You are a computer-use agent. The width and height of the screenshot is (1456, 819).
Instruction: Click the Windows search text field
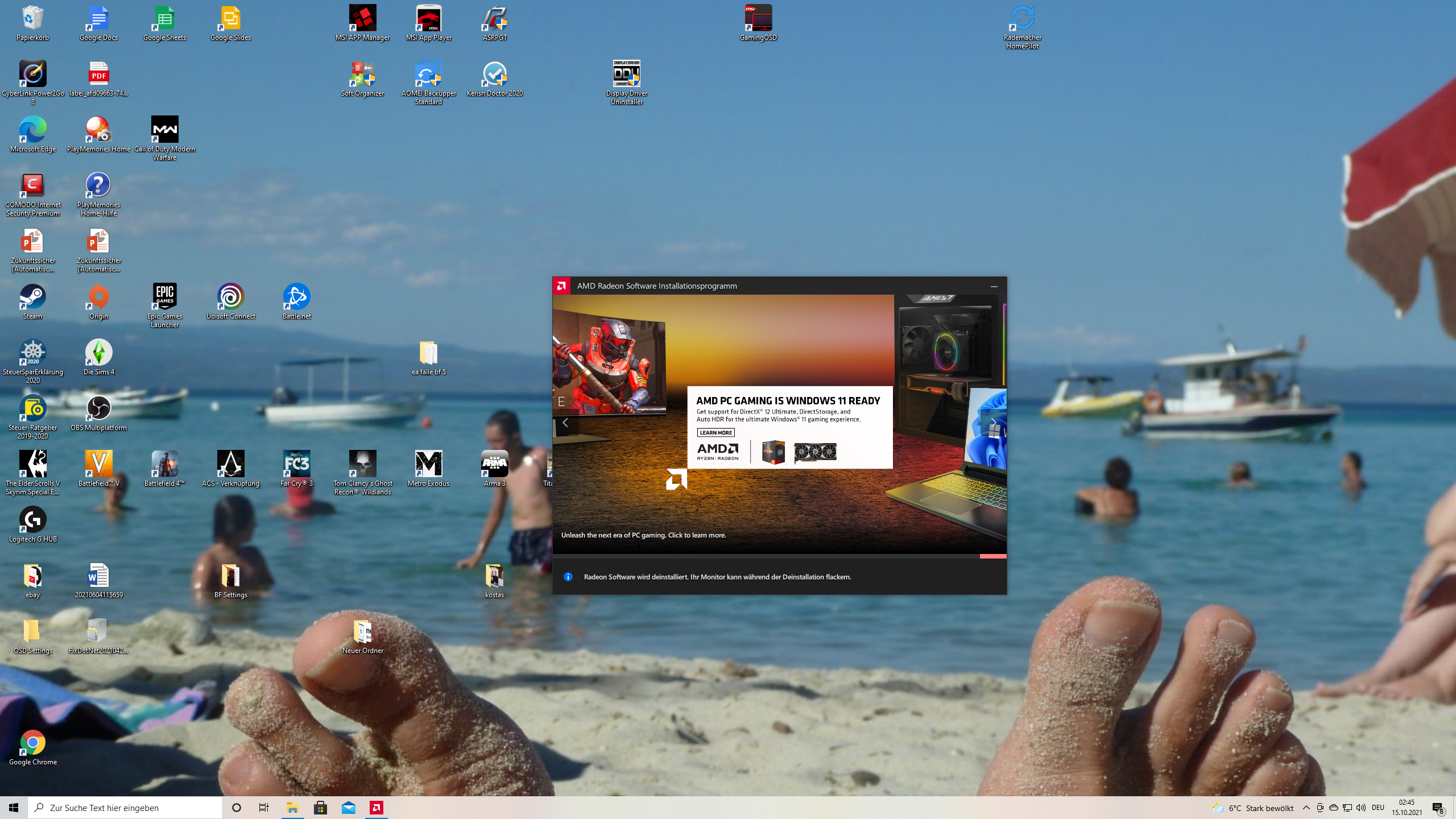[x=125, y=808]
